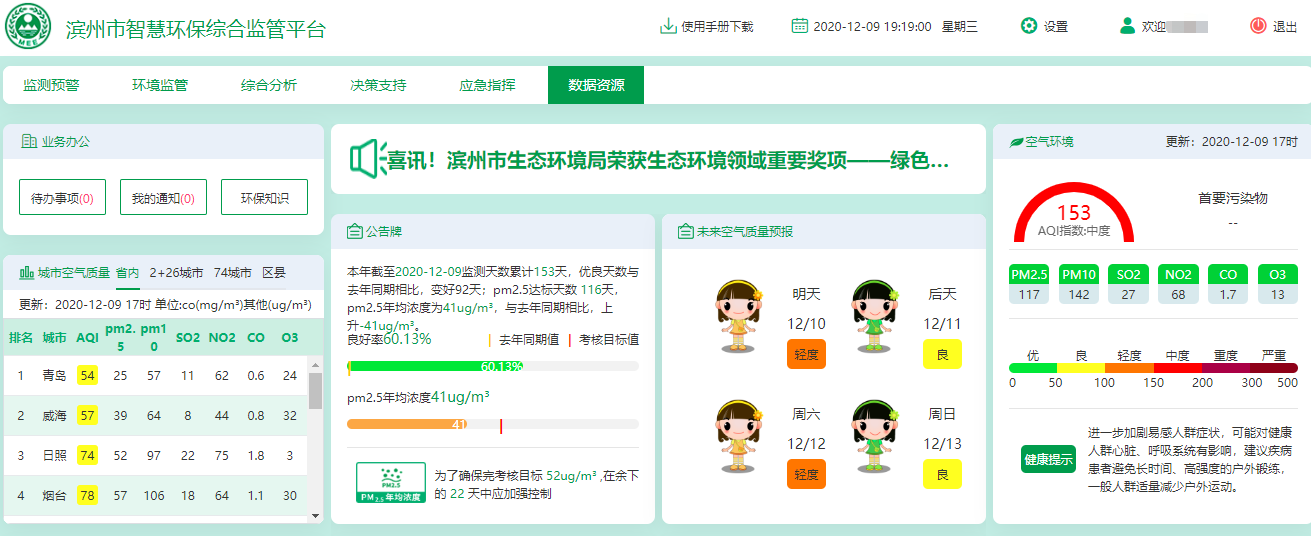Click the user manual download icon
The height and width of the screenshot is (536, 1311).
point(668,26)
